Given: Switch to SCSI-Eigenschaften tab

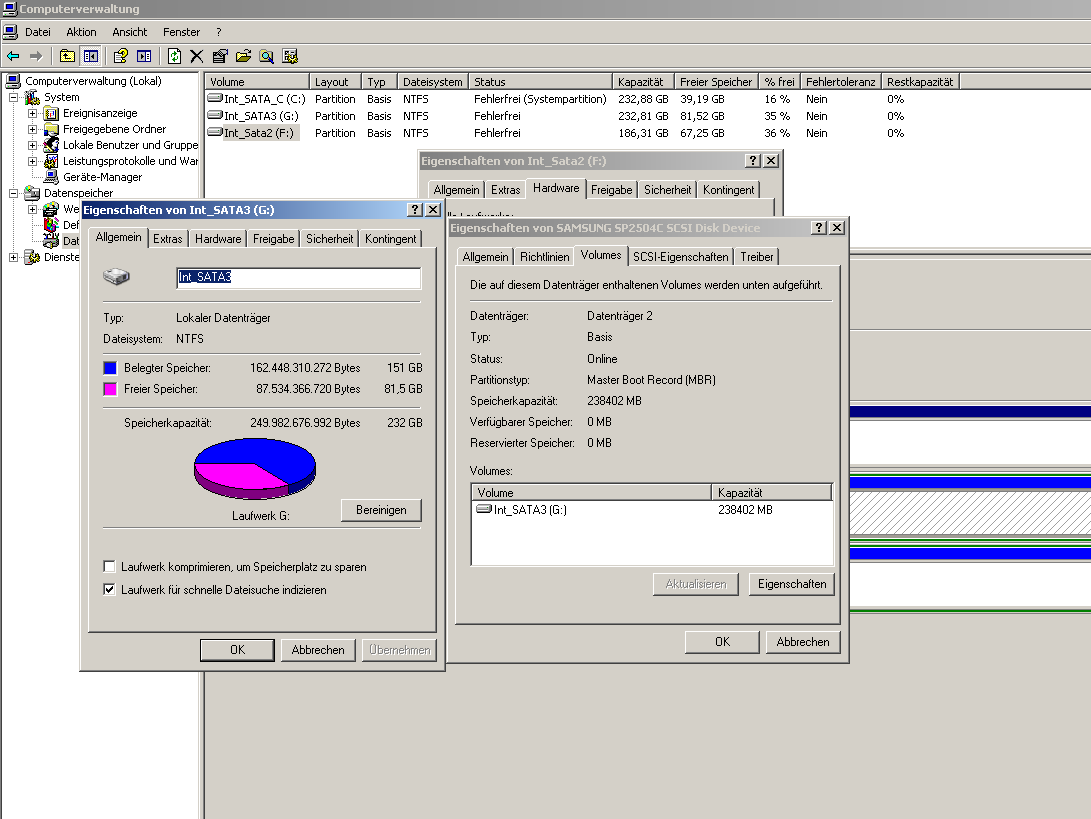Looking at the screenshot, I should pyautogui.click(x=680, y=257).
